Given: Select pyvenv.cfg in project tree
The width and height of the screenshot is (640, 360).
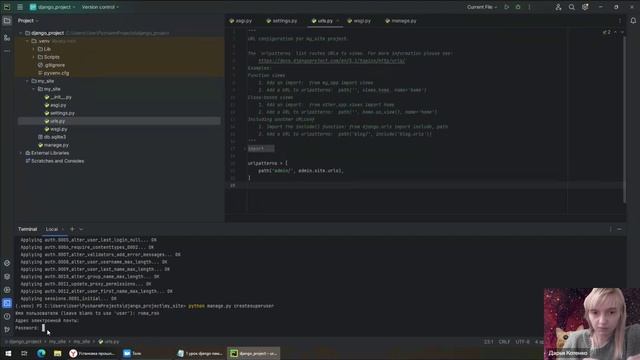Looking at the screenshot, I should [x=53, y=73].
